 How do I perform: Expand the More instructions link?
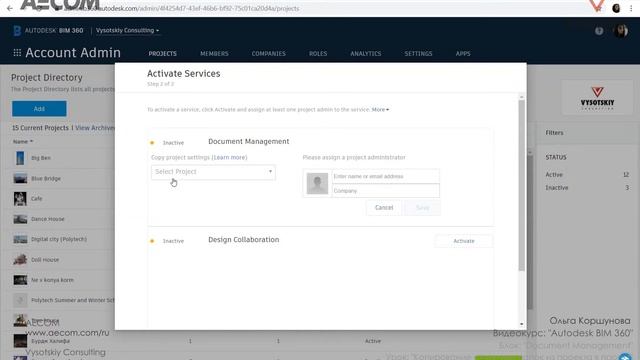point(380,109)
